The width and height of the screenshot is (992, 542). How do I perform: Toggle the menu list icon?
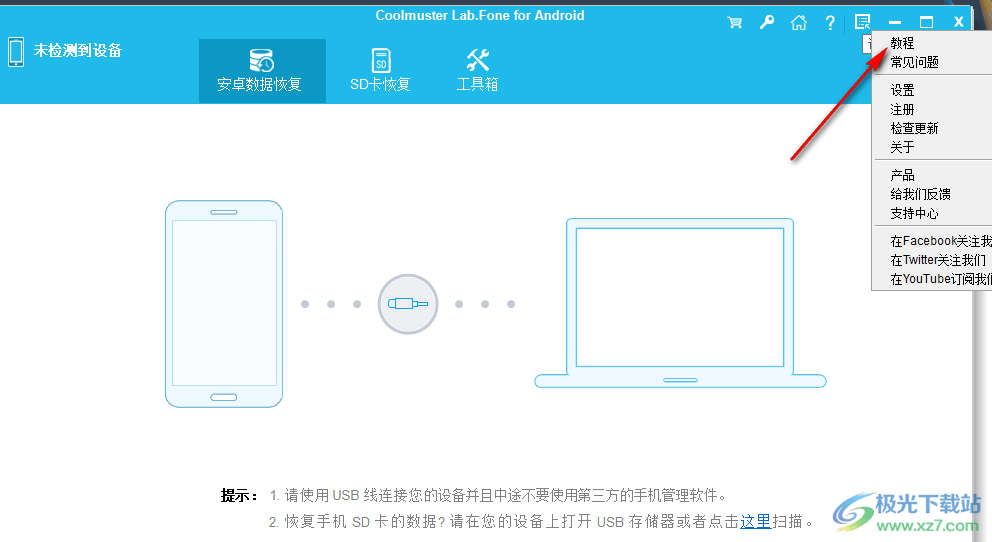[862, 22]
